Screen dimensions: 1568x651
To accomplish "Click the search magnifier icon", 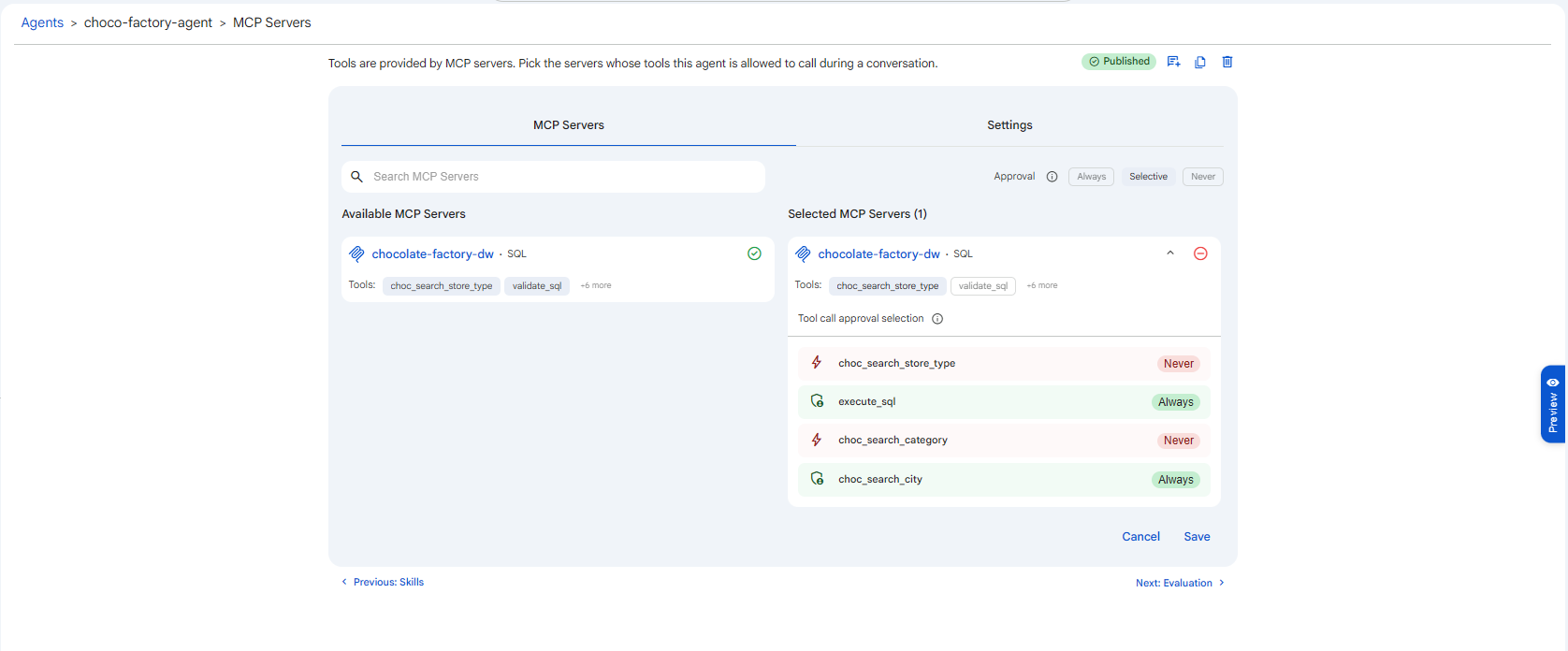I will point(356,177).
